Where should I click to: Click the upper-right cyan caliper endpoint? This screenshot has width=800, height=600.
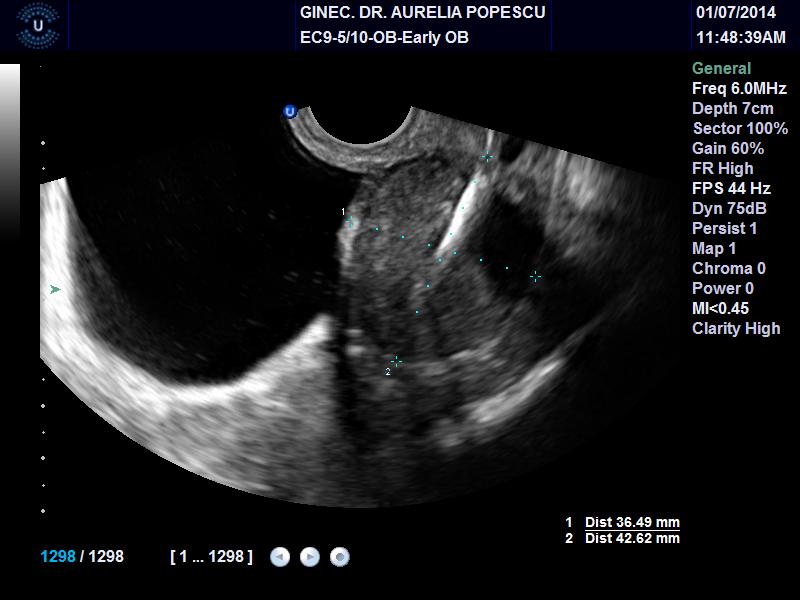click(x=488, y=157)
